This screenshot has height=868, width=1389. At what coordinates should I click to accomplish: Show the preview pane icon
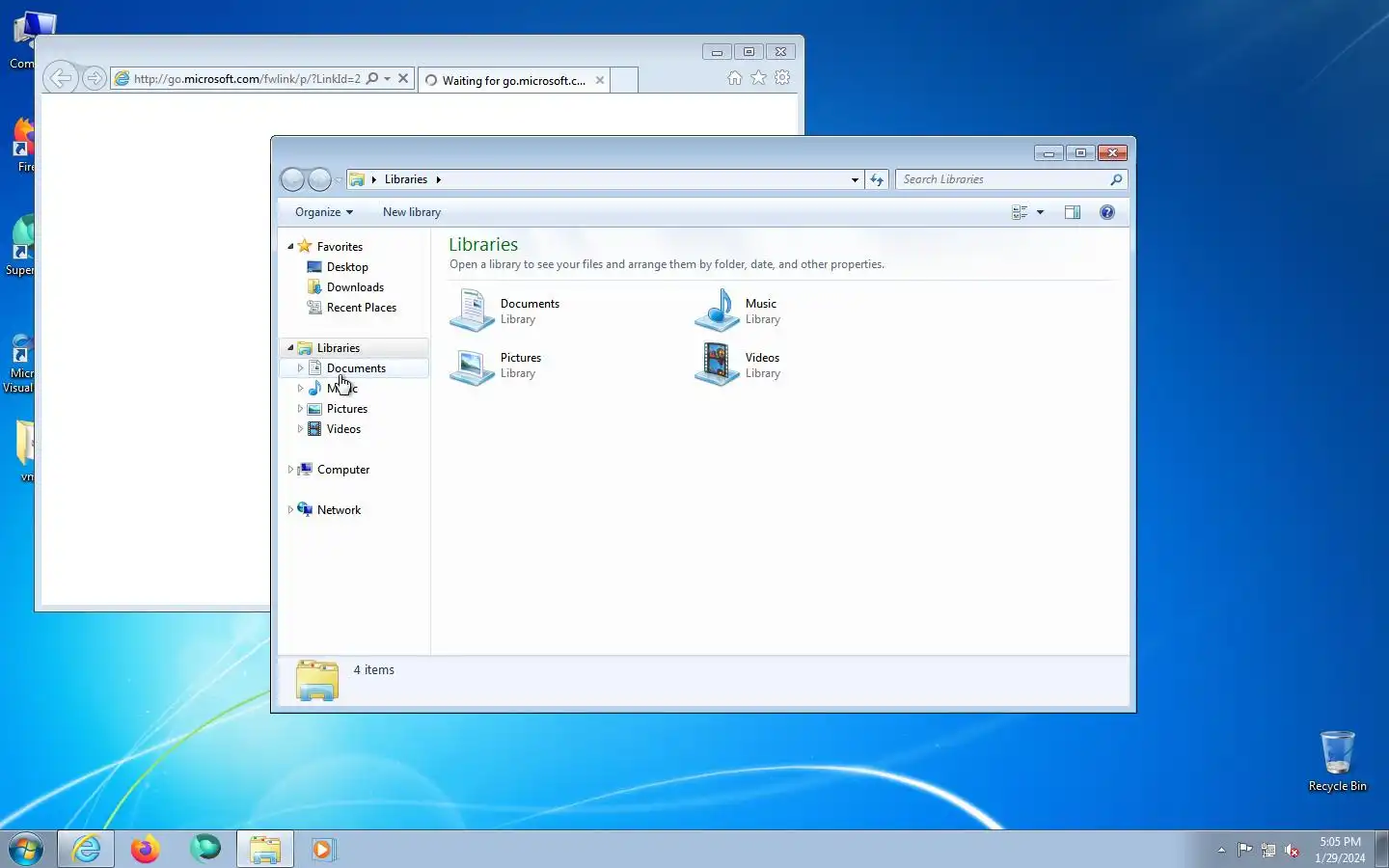(1073, 212)
